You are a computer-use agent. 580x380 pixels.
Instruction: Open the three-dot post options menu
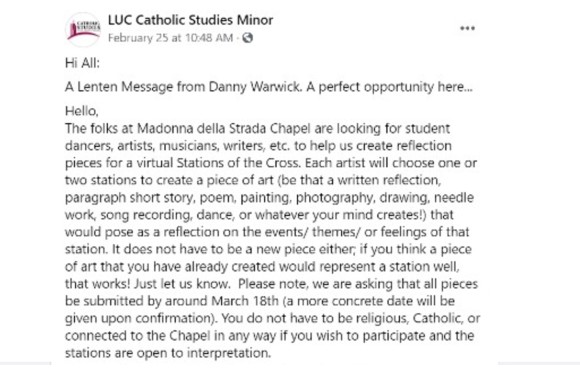(x=467, y=28)
